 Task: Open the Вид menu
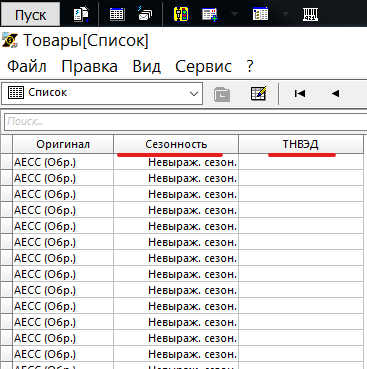(x=147, y=66)
